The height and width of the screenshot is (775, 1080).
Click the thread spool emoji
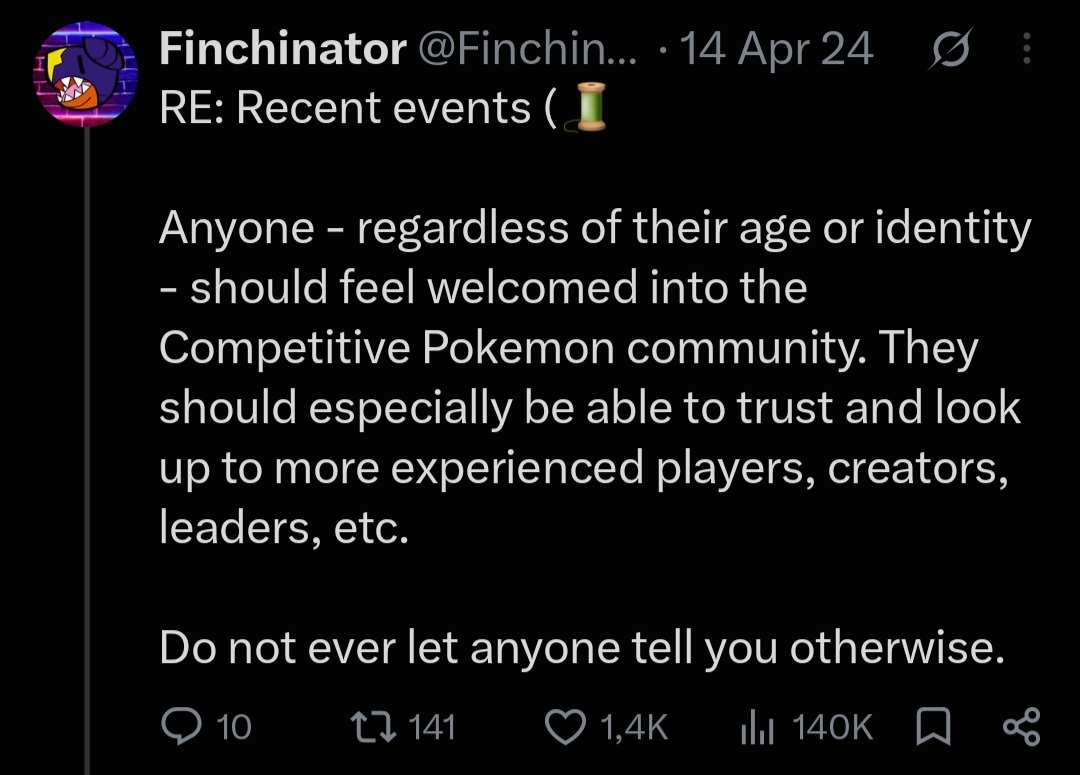click(x=586, y=107)
